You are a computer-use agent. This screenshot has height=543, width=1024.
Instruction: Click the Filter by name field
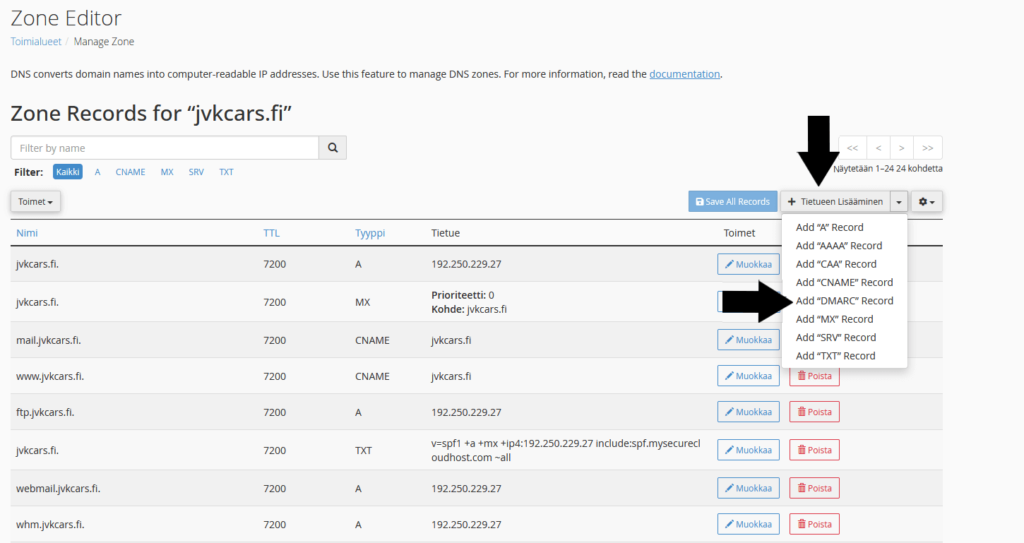click(x=165, y=148)
